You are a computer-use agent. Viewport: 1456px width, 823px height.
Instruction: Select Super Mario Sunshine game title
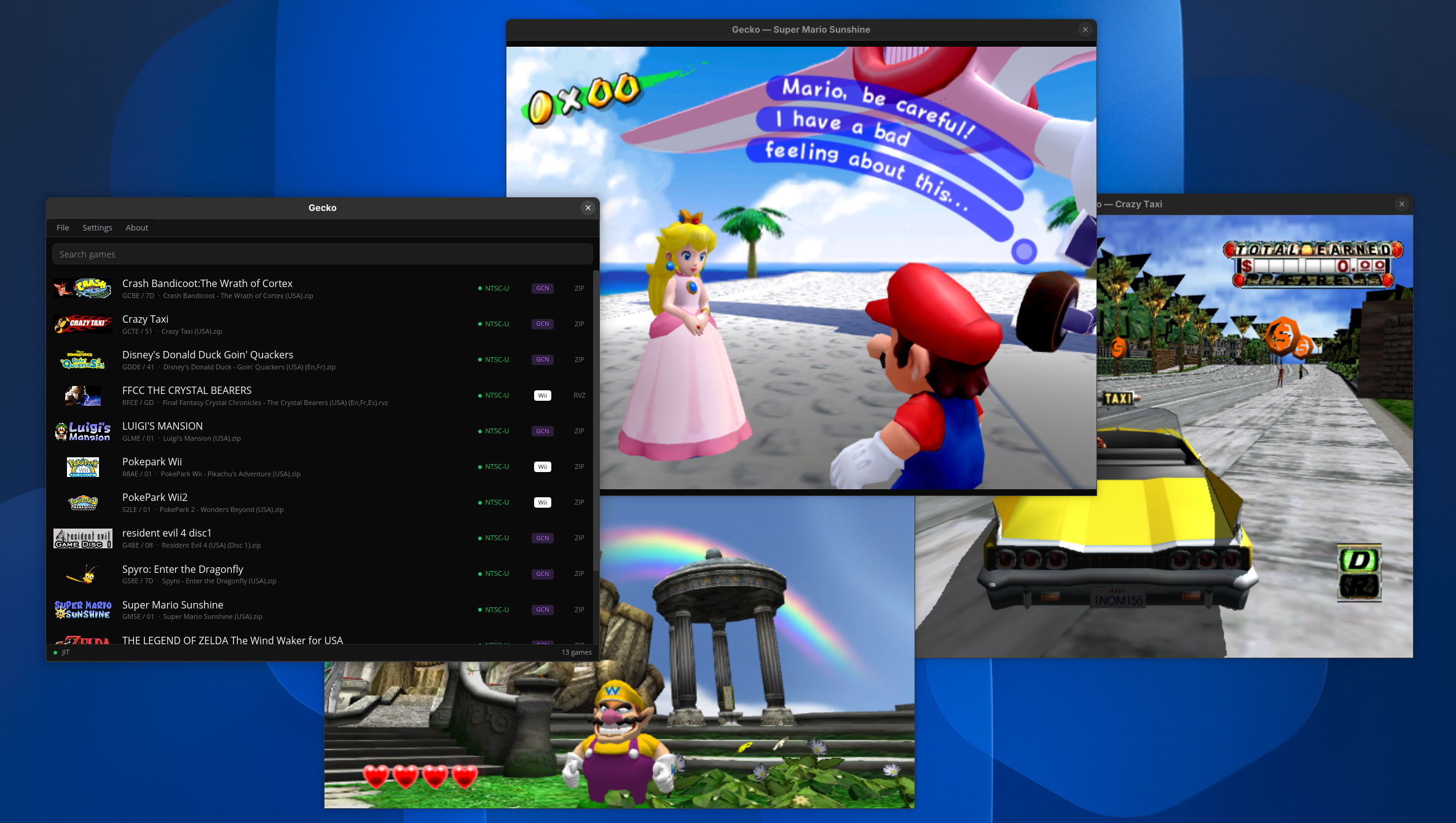click(x=173, y=605)
